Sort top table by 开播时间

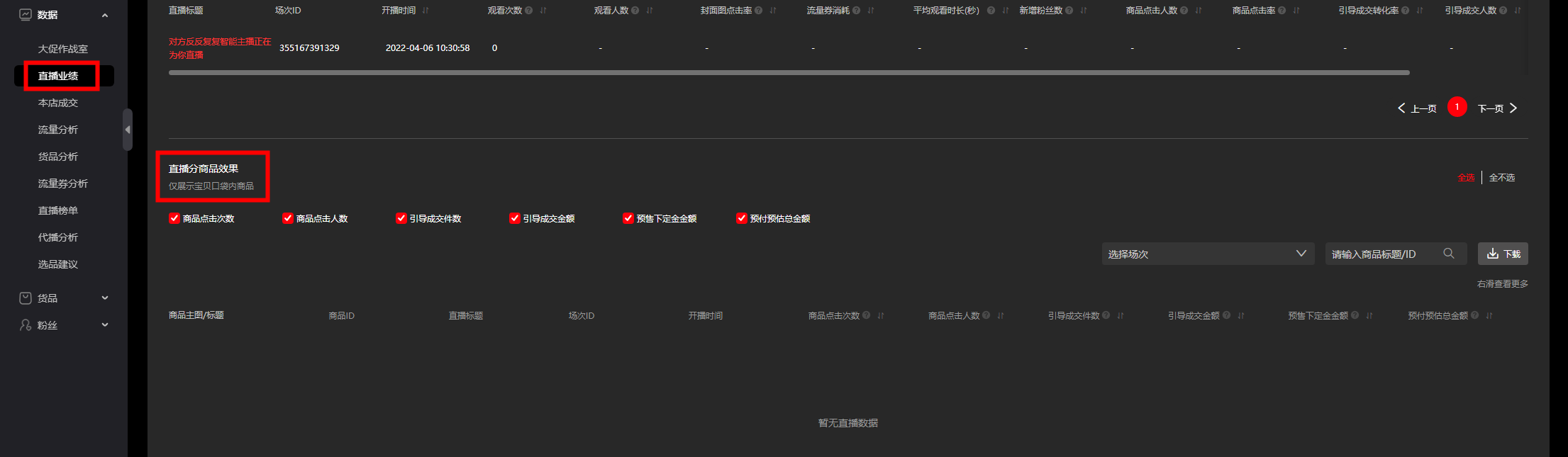(426, 11)
